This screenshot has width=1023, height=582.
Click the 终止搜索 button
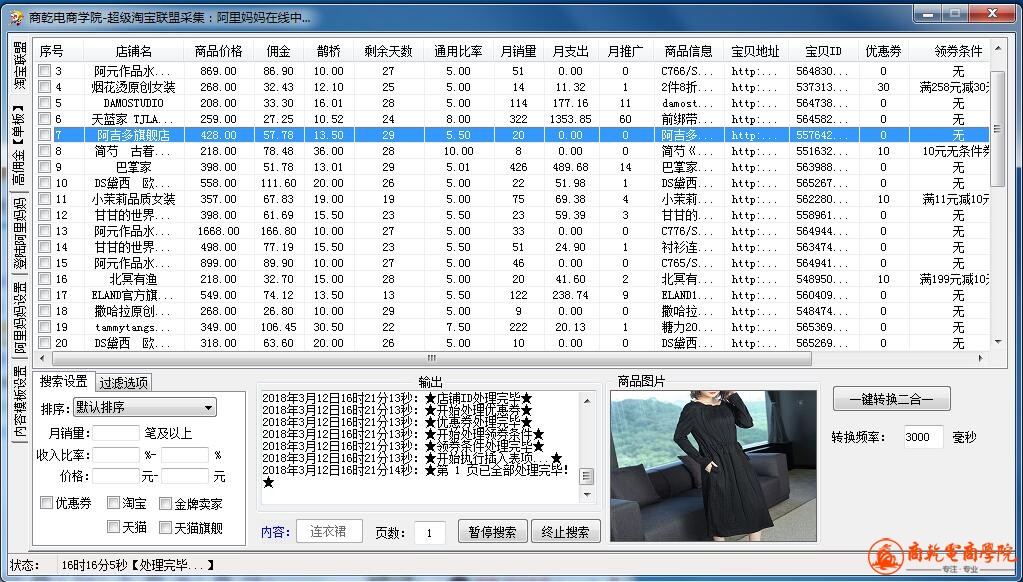tap(566, 532)
